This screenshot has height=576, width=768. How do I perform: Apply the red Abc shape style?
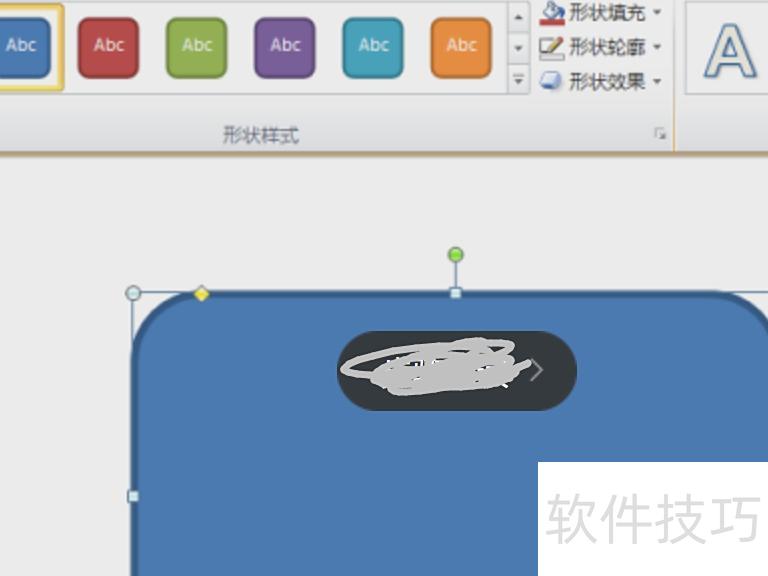coord(108,48)
